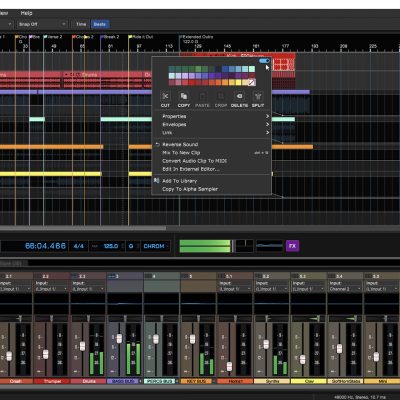Click the reverse arrow icon beside Reverse Sound
Viewport: 400px width, 400px height.
pyautogui.click(x=157, y=144)
